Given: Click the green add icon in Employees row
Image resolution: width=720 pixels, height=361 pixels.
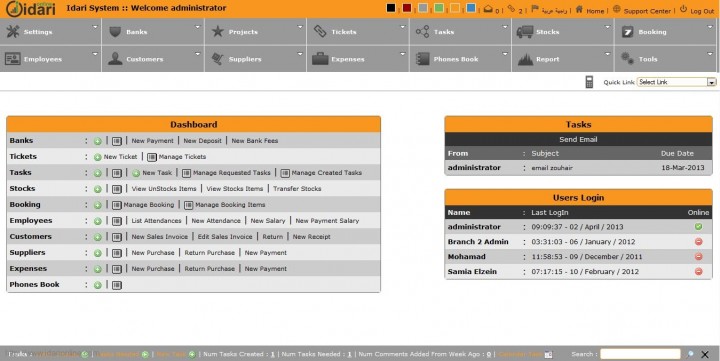Looking at the screenshot, I should tap(97, 221).
